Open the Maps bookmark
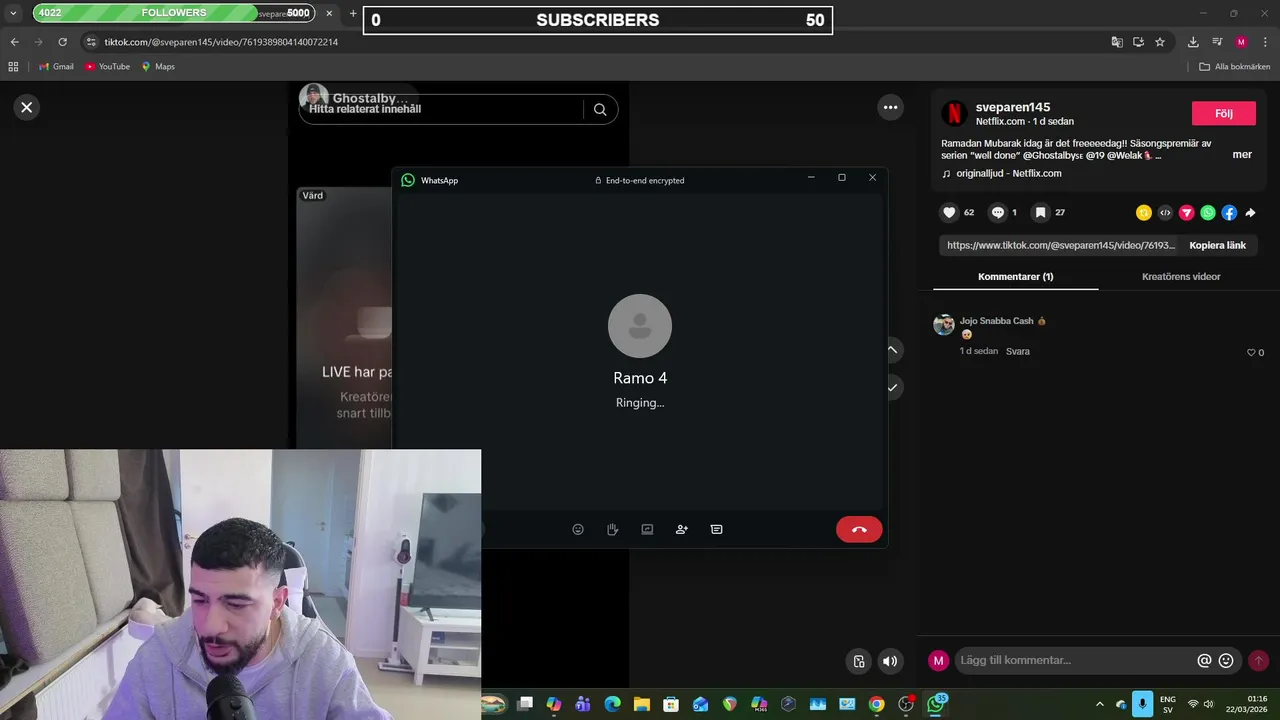The height and width of the screenshot is (720, 1280). tap(158, 66)
